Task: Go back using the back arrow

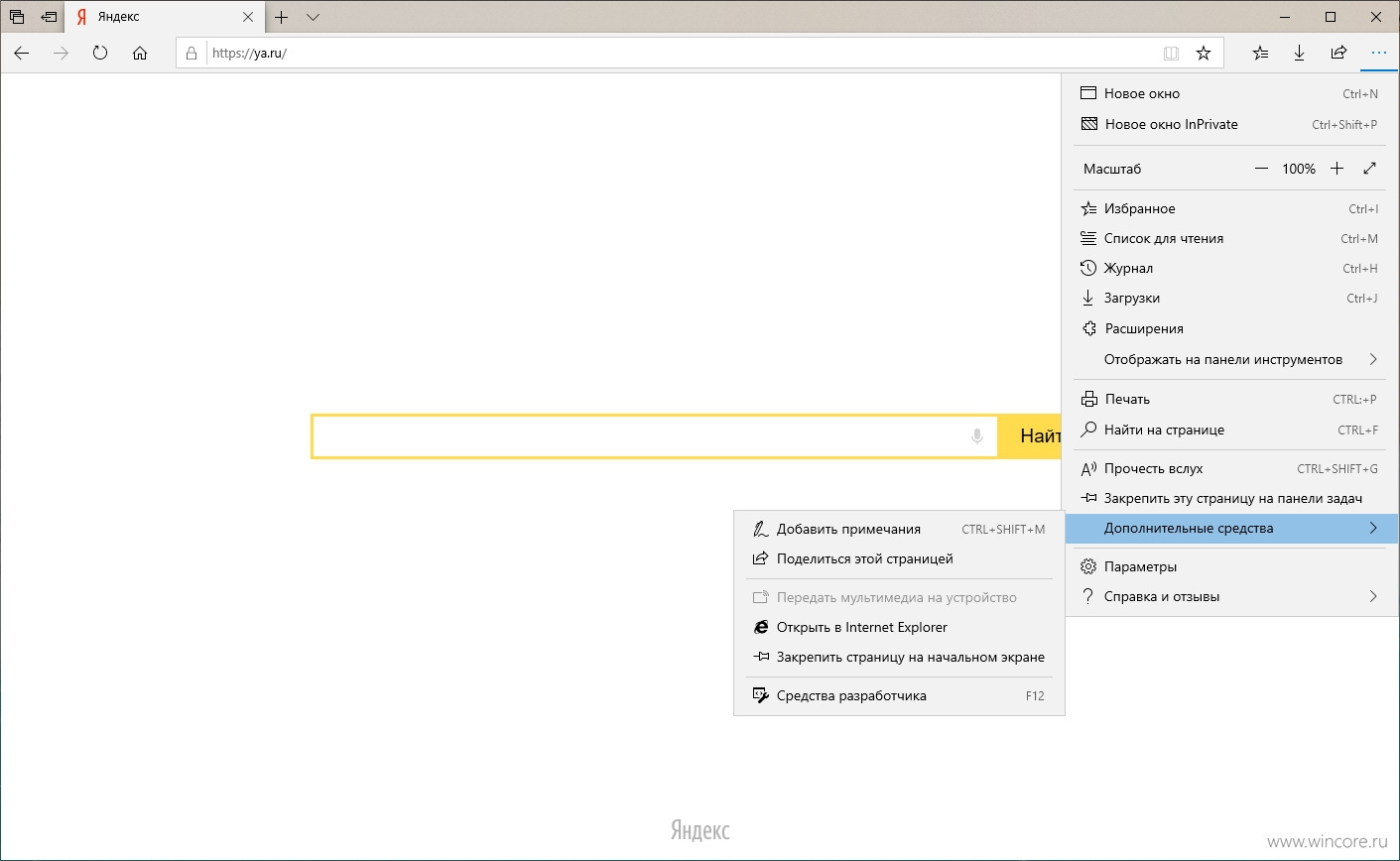Action: [22, 54]
